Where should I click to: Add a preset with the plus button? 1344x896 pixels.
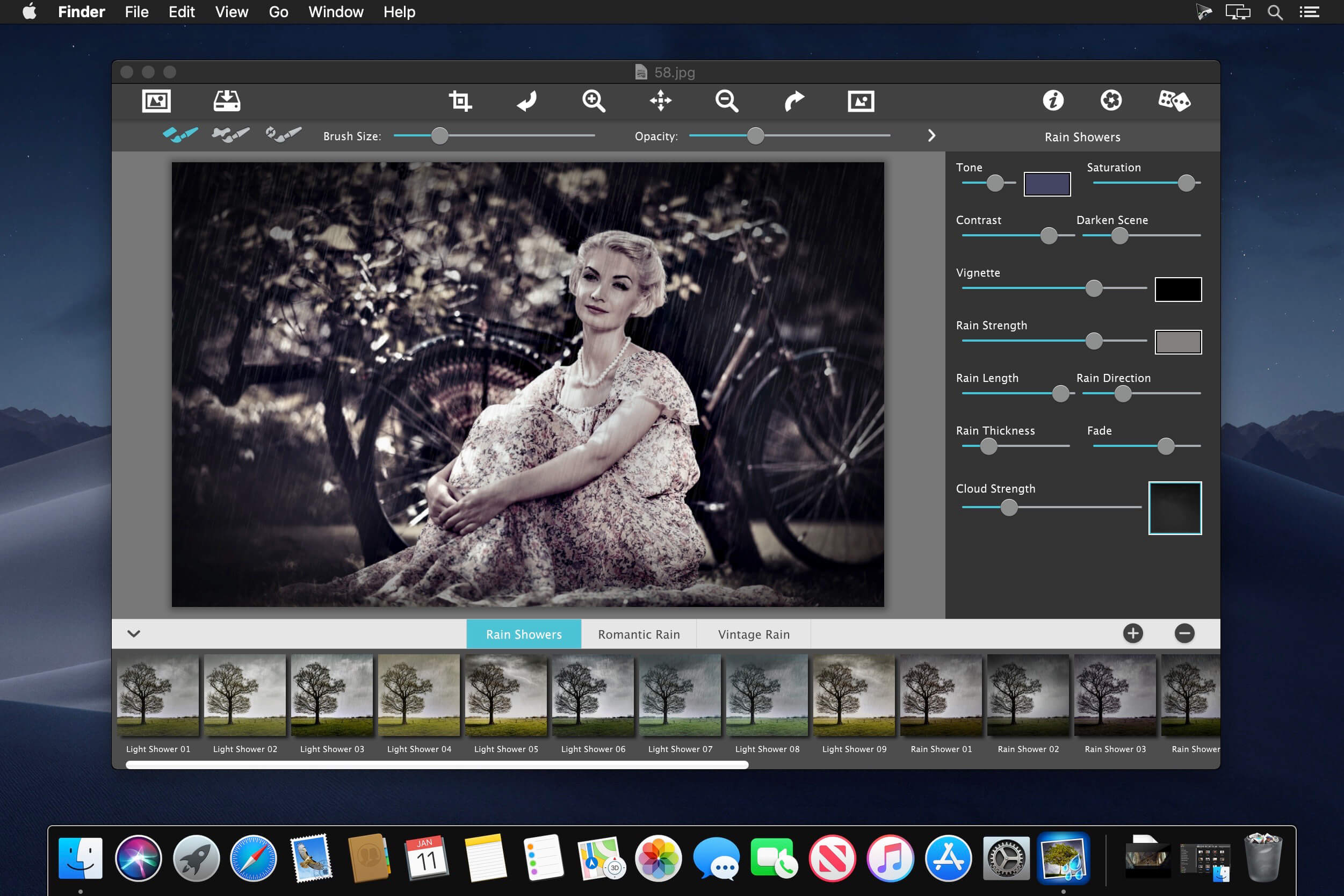click(1132, 633)
